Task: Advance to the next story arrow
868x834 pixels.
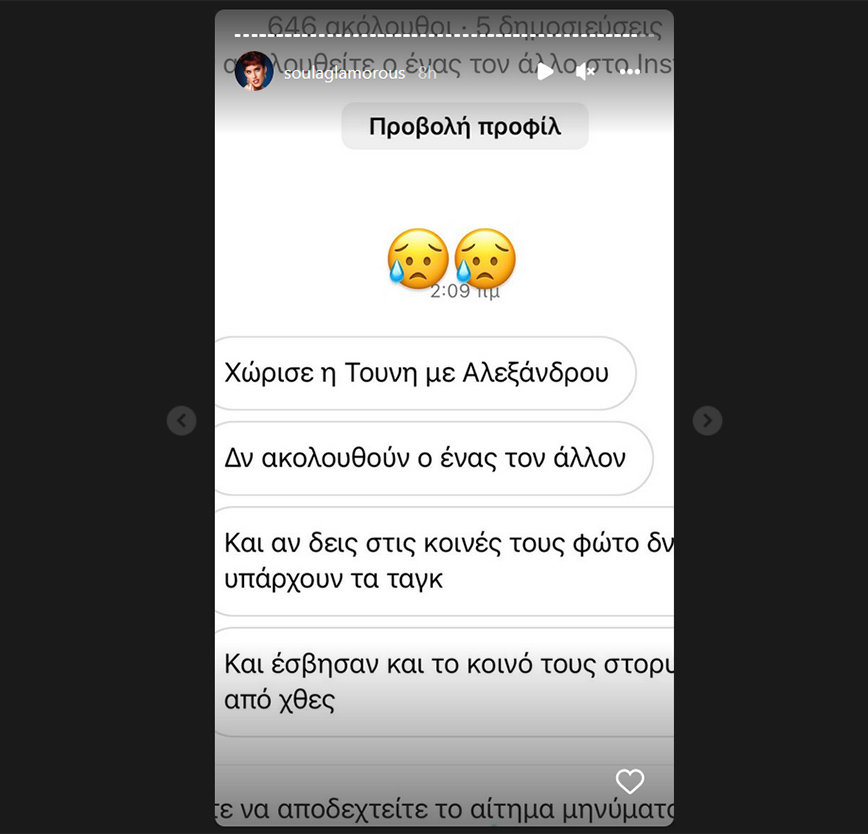Action: (x=707, y=421)
